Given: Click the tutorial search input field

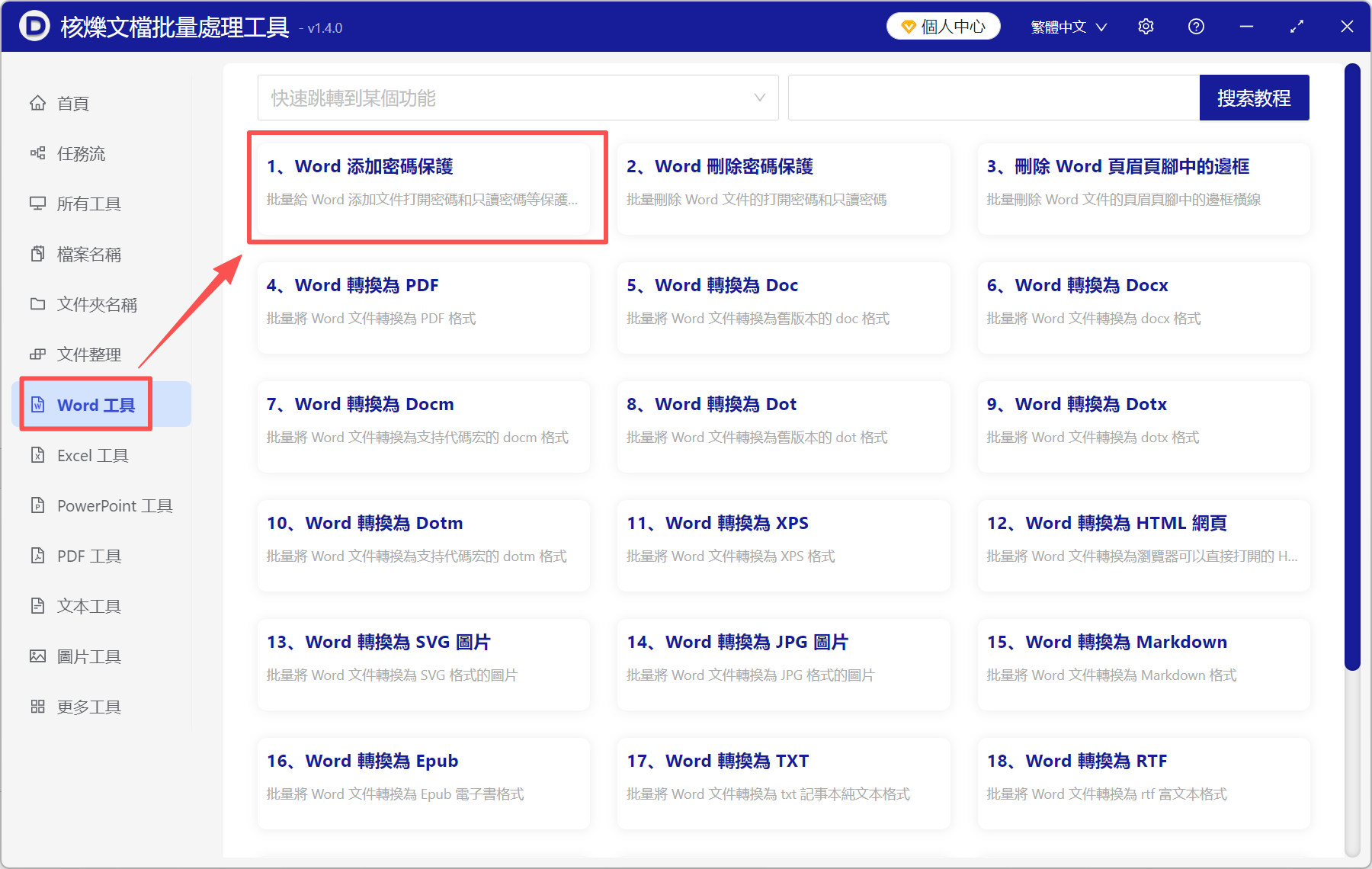Looking at the screenshot, I should [991, 98].
